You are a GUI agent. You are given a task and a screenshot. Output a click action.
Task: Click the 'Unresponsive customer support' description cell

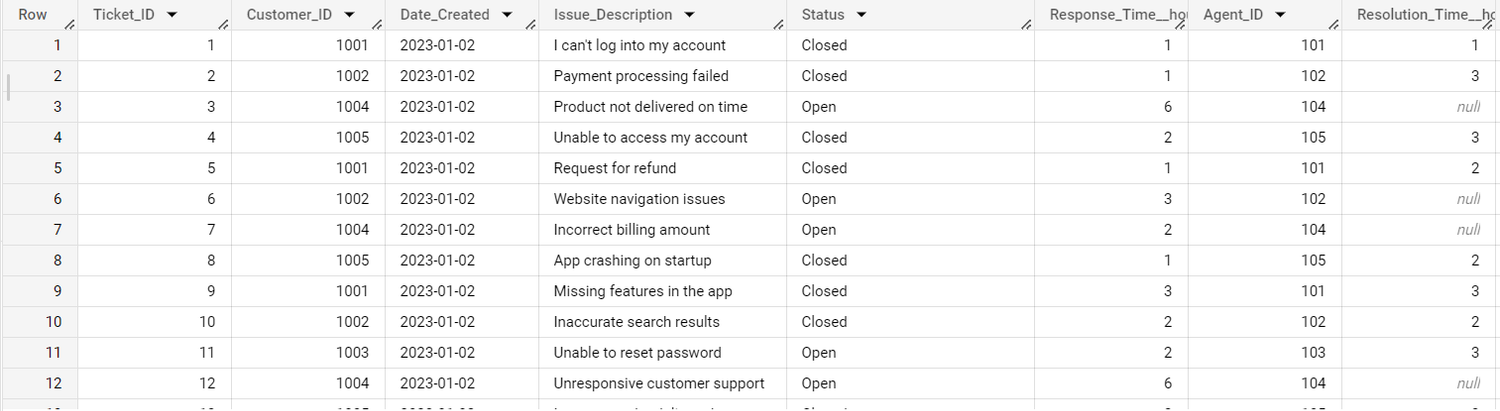[x=659, y=383]
